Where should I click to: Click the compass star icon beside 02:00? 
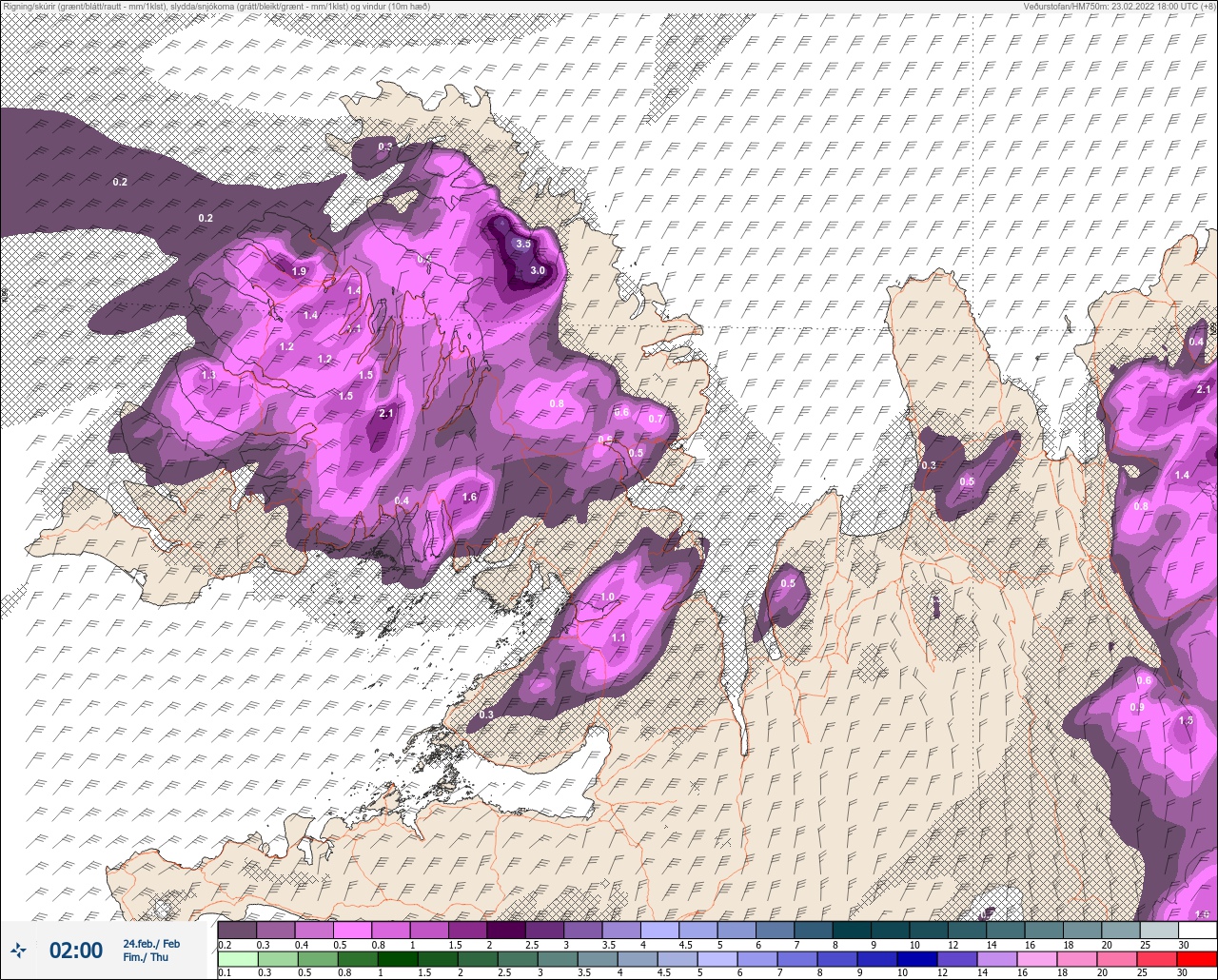(x=20, y=949)
